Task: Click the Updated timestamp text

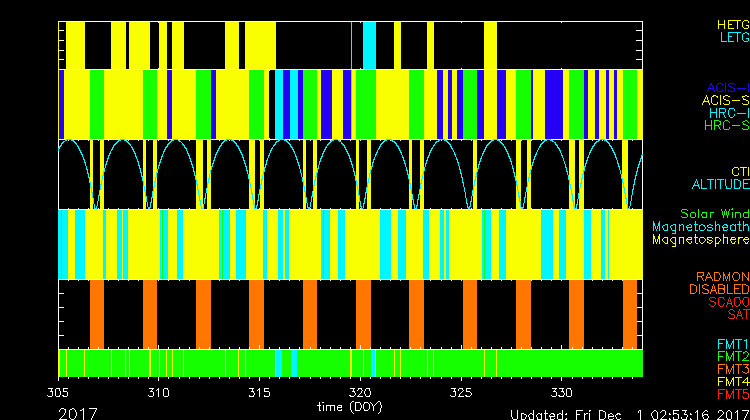Action: click(x=629, y=413)
